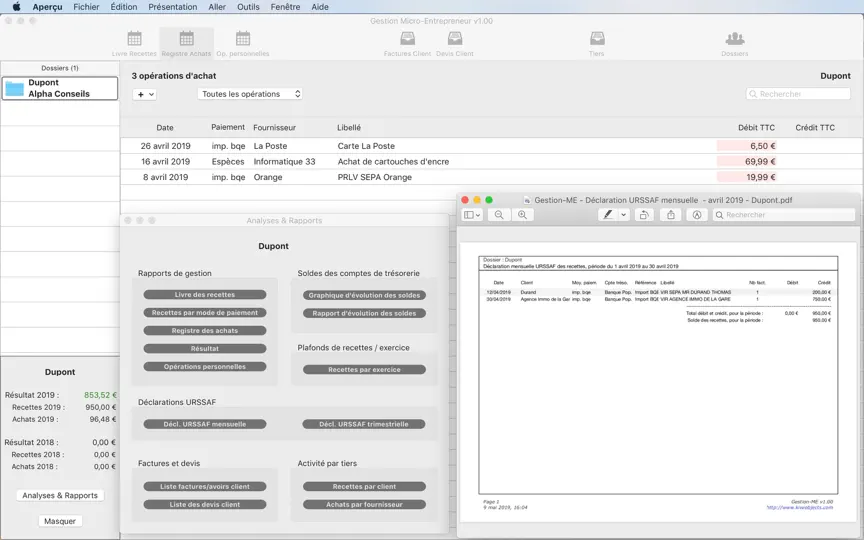Click the Analyses & Rapports sidebar button
This screenshot has width=864, height=540.
pos(60,495)
